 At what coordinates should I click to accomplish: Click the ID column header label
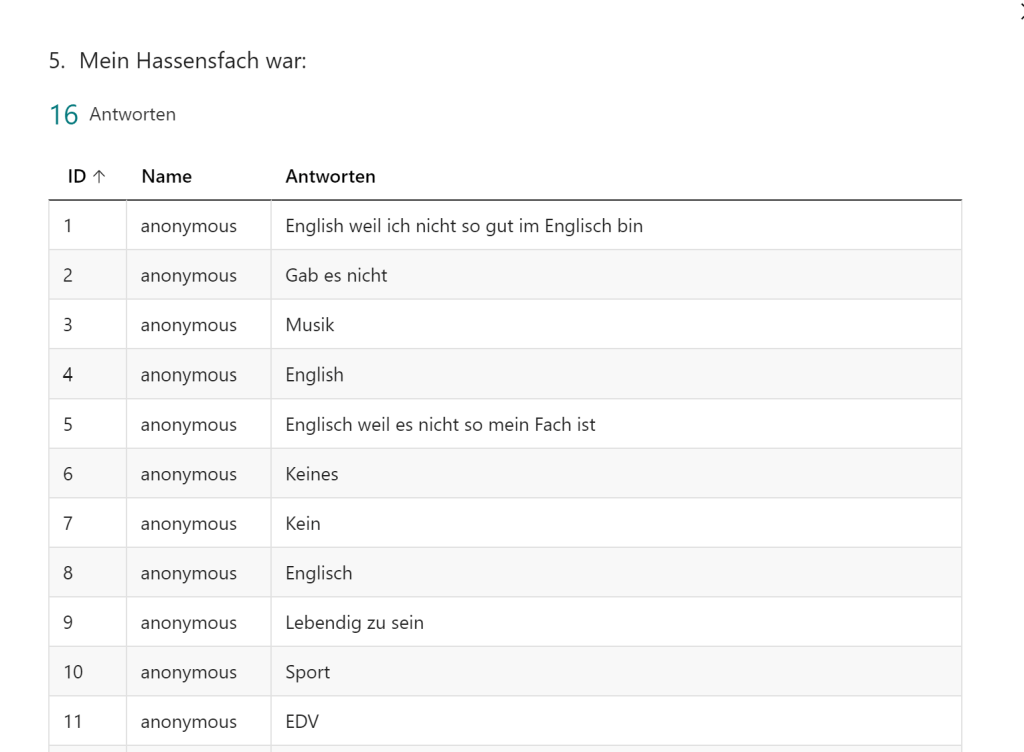pos(76,177)
